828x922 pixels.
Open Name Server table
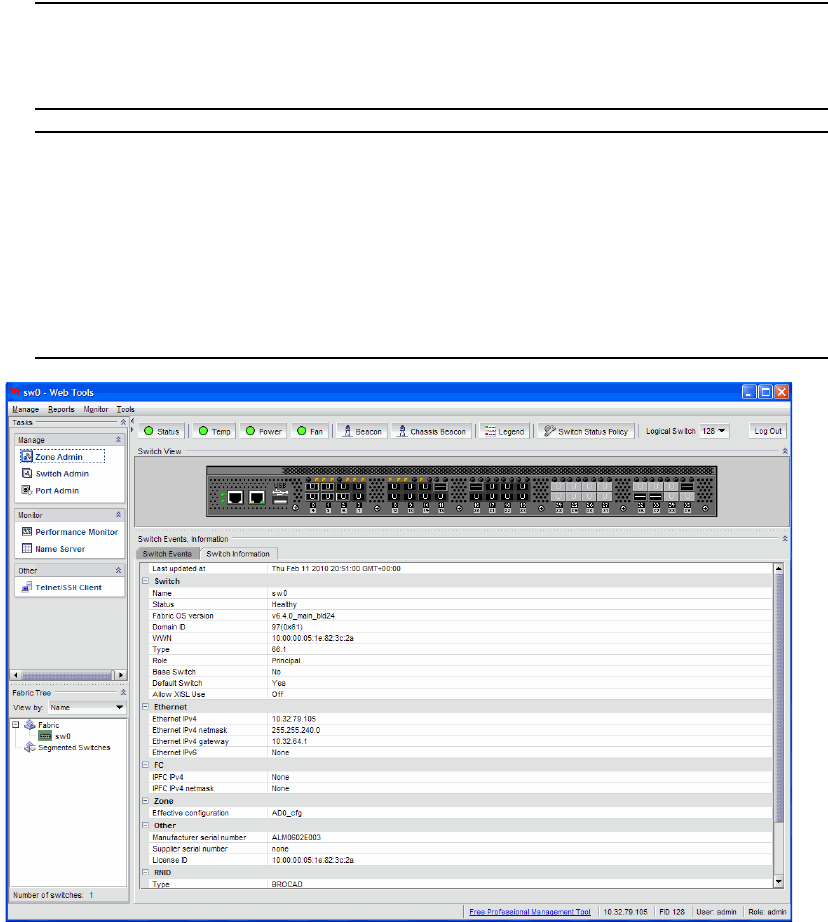click(54, 549)
